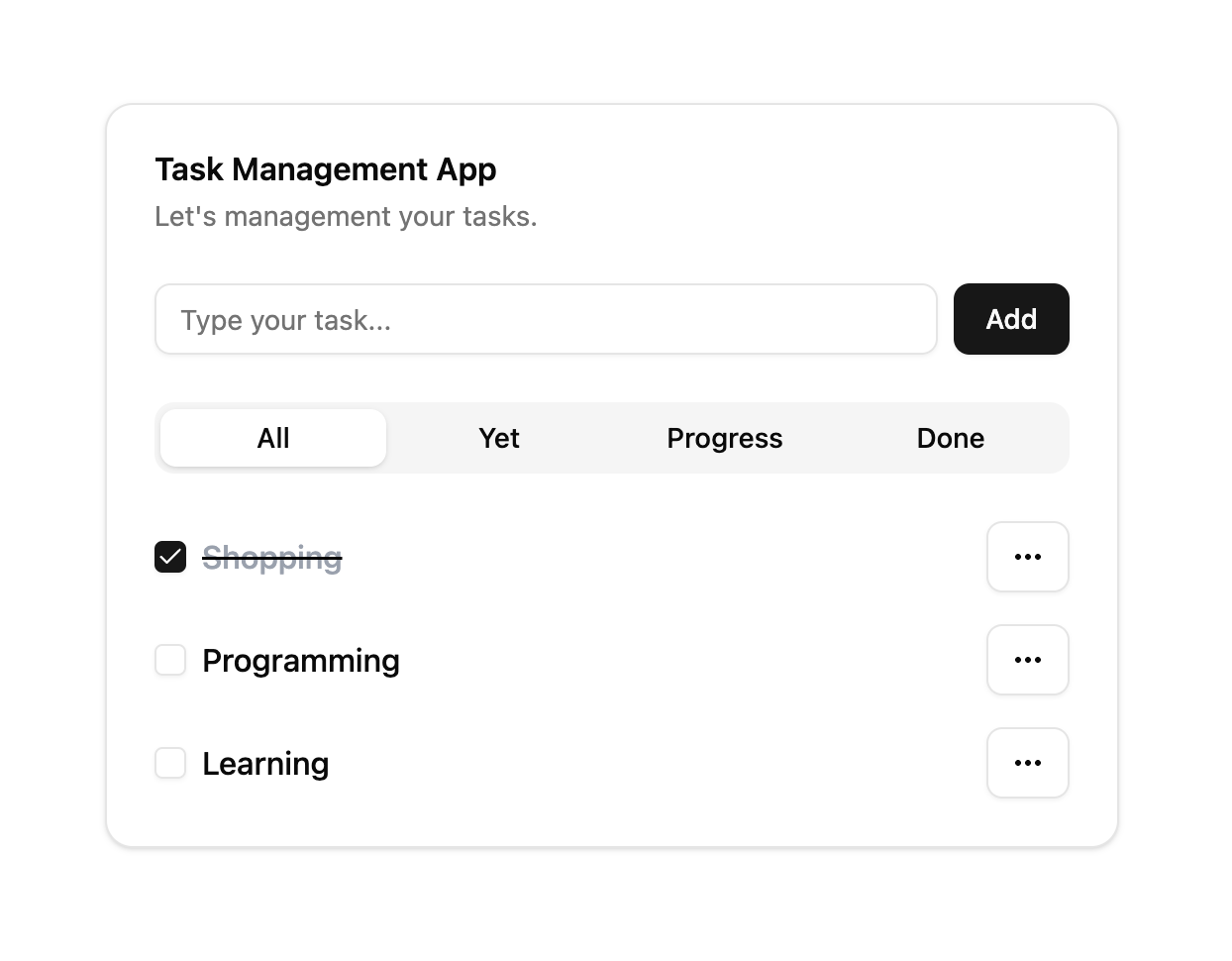Screen dimensions: 1232x961
Task: Click the Programming task label
Action: coord(301,661)
